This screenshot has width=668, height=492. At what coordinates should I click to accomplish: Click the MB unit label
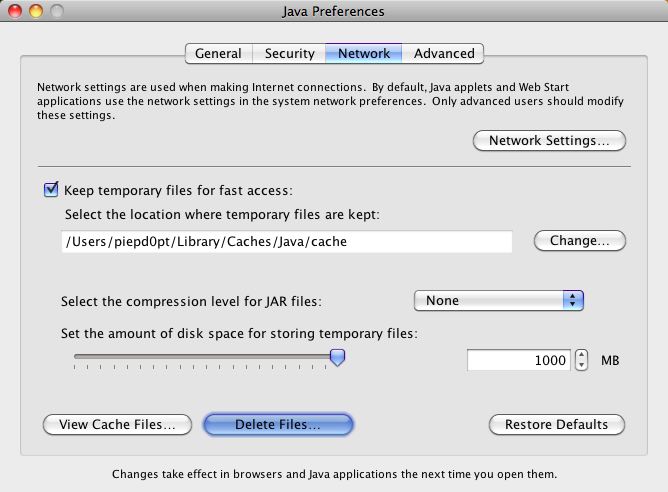[x=610, y=361]
